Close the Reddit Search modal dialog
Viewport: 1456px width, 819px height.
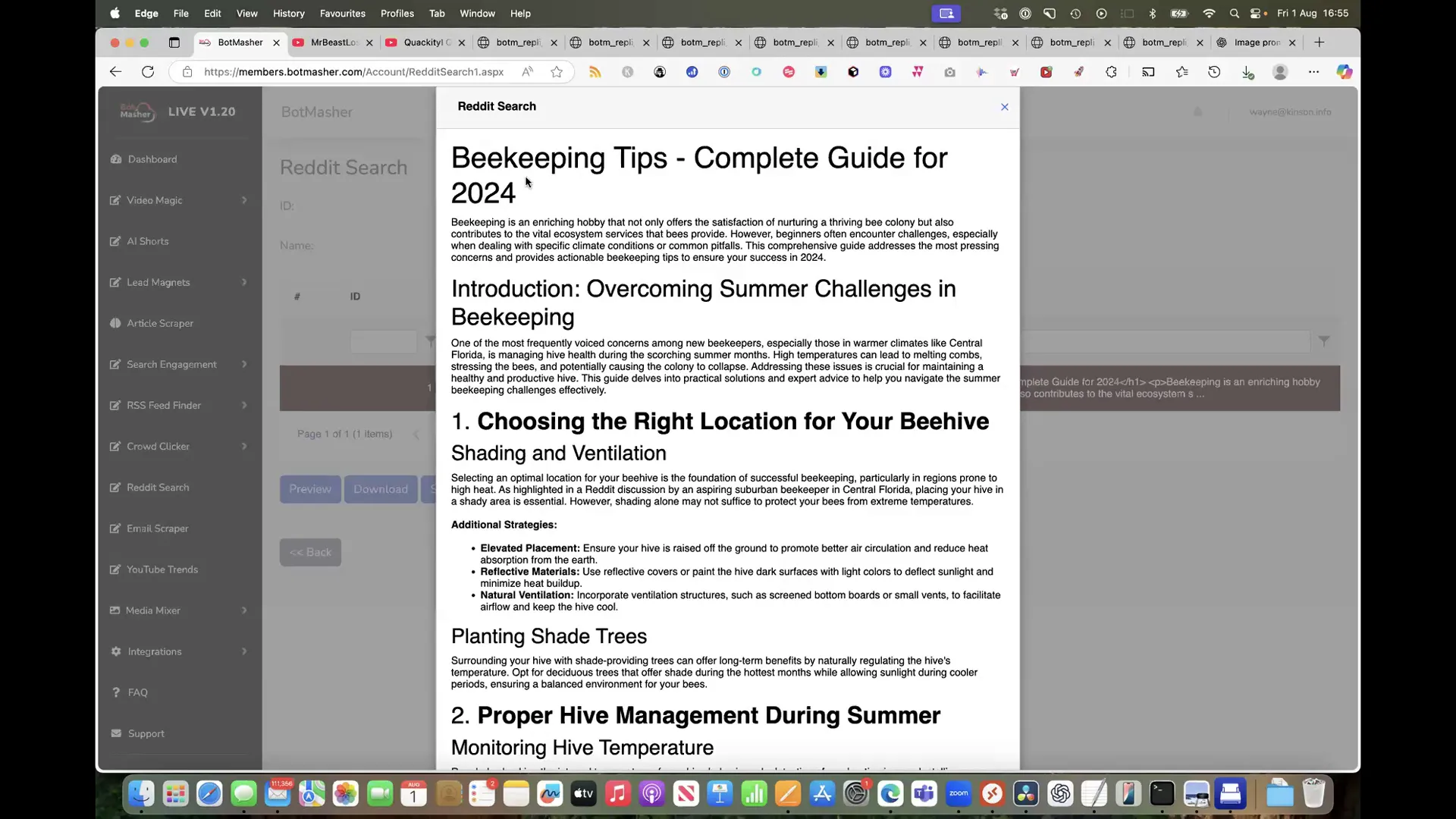click(x=1005, y=107)
